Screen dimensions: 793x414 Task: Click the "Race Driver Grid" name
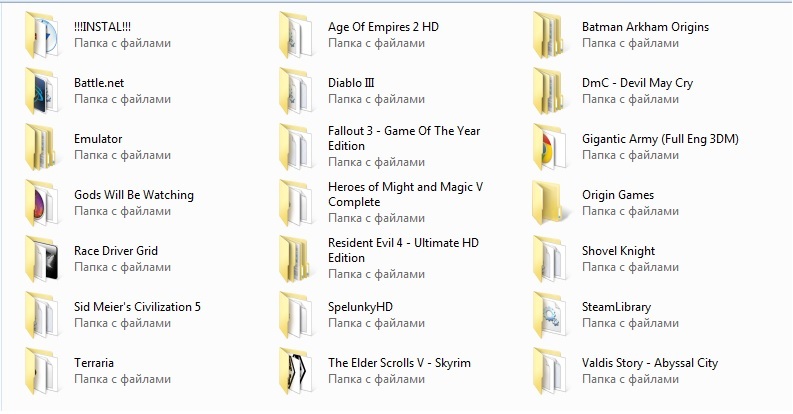pyautogui.click(x=116, y=251)
